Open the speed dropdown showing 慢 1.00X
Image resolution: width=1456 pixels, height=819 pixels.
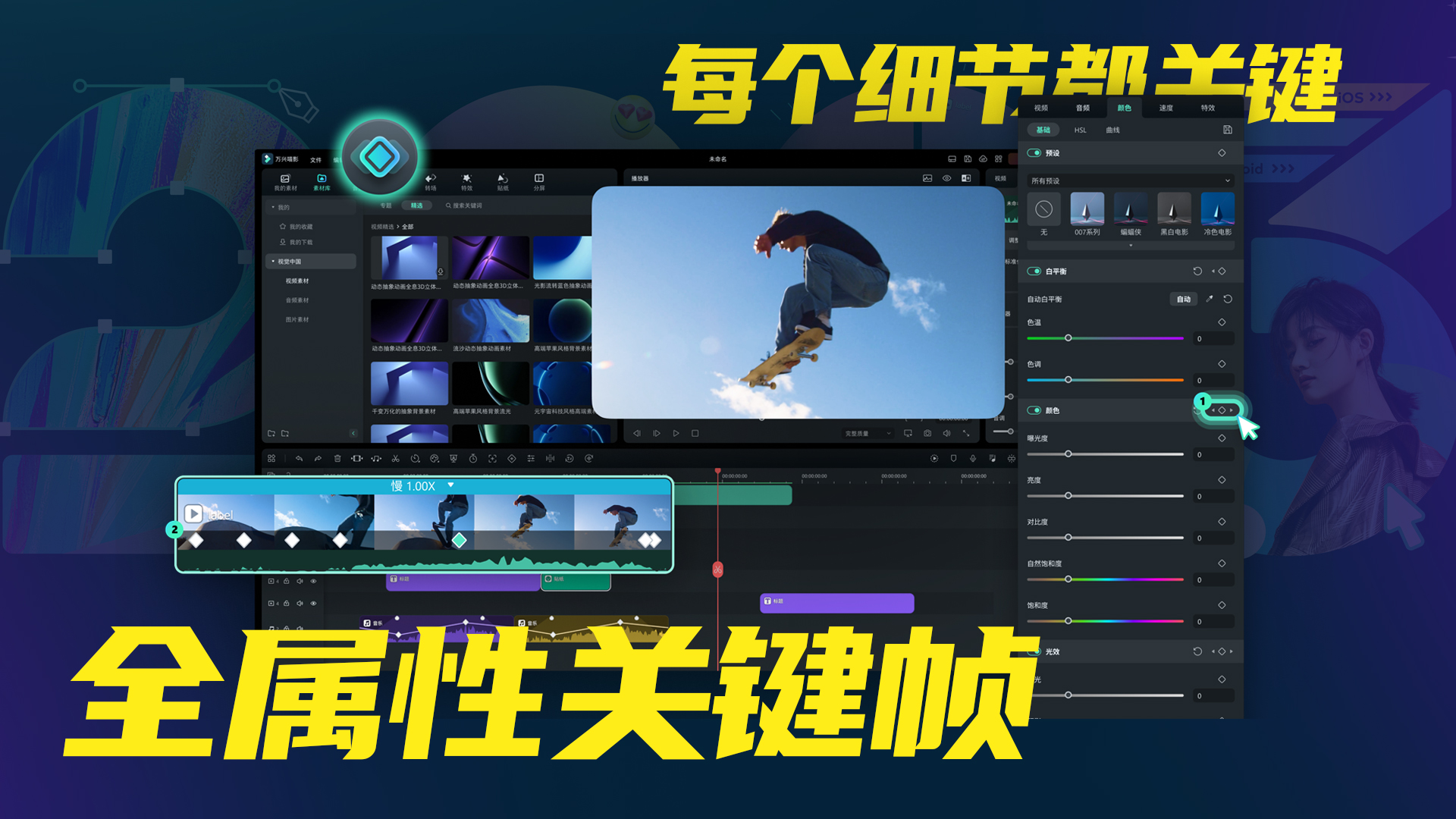[x=449, y=483]
